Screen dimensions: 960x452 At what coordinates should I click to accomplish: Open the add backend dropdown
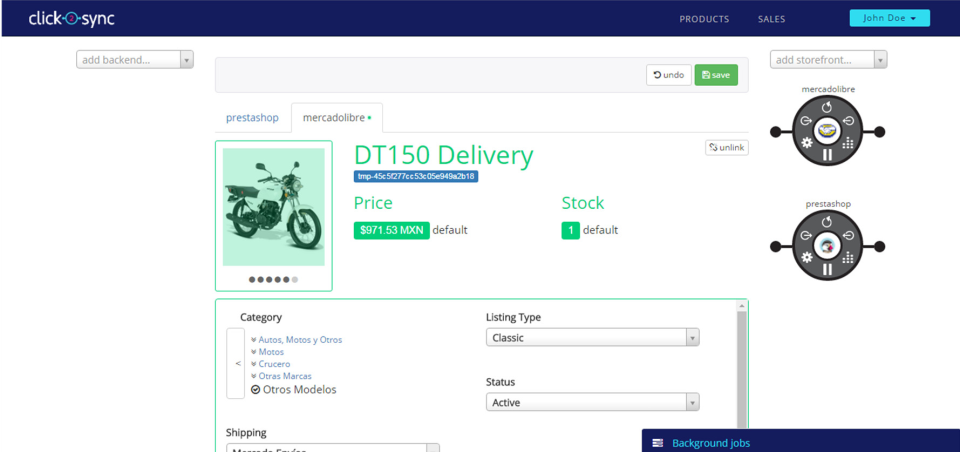[135, 60]
